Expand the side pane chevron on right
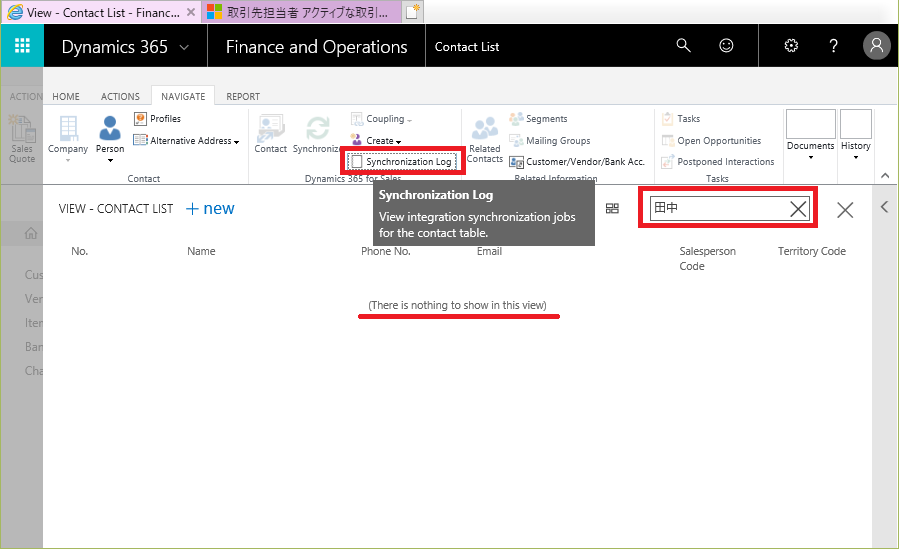 coord(885,207)
